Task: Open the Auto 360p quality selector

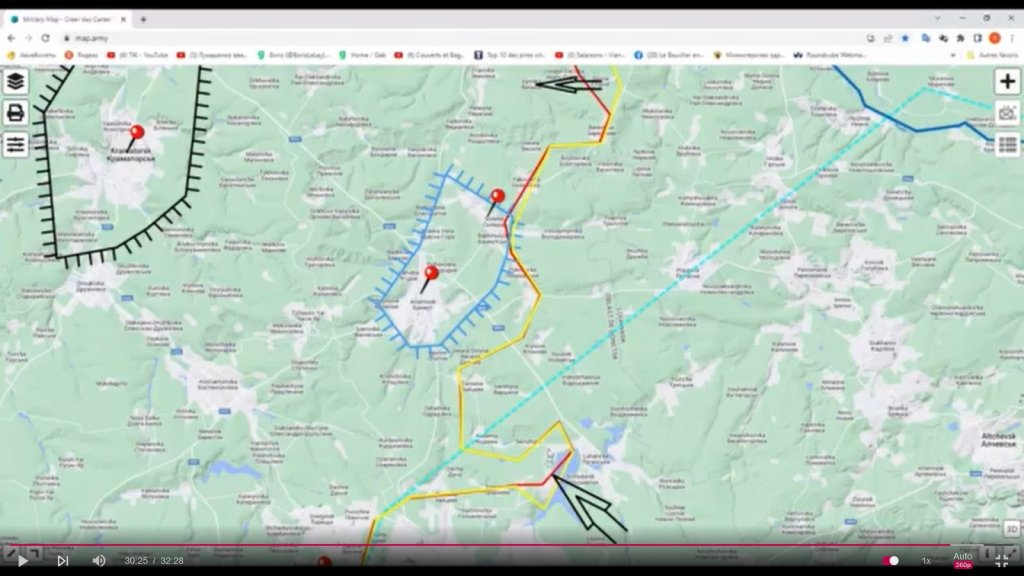Action: click(962, 561)
